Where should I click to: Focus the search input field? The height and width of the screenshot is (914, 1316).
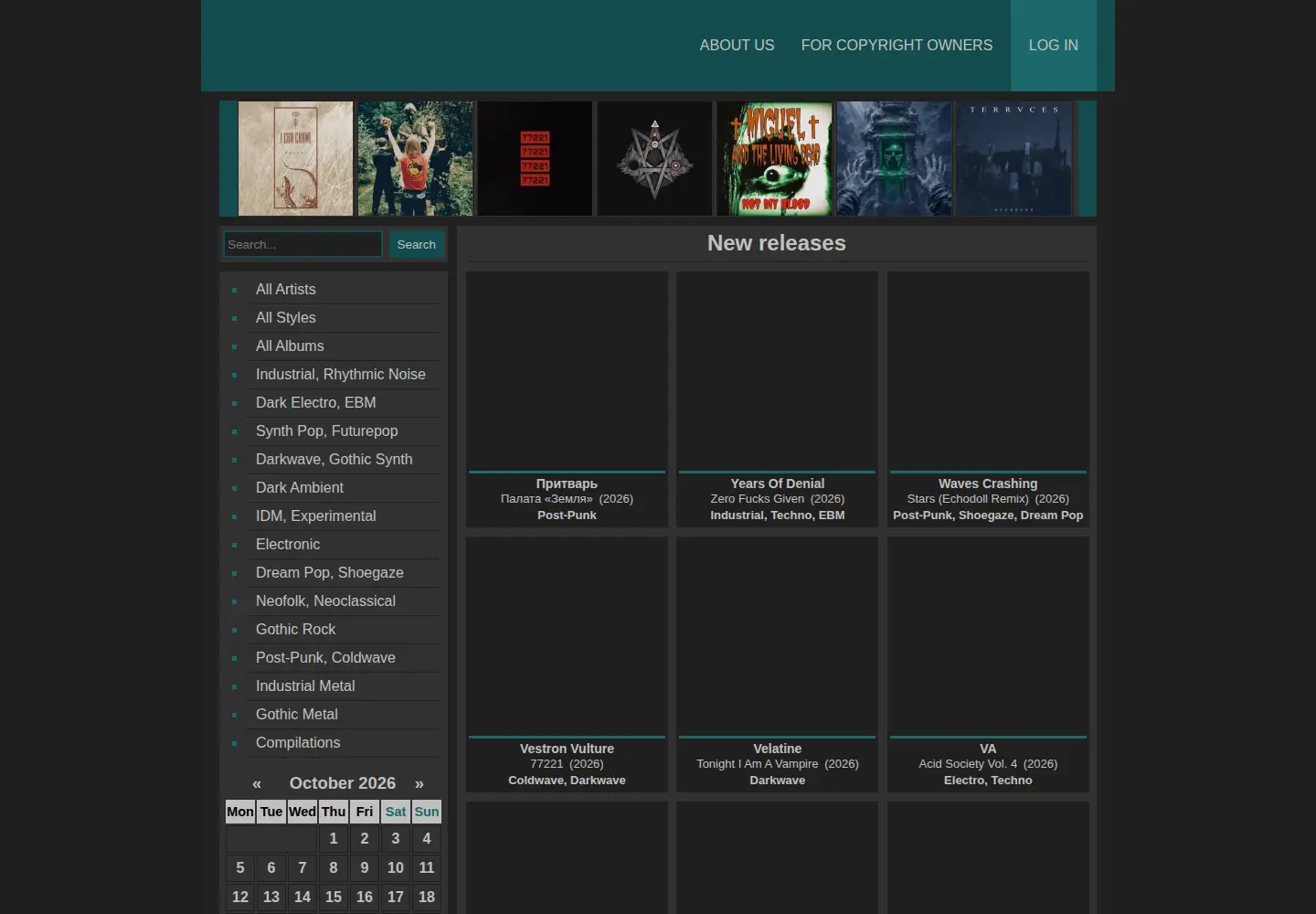(302, 244)
